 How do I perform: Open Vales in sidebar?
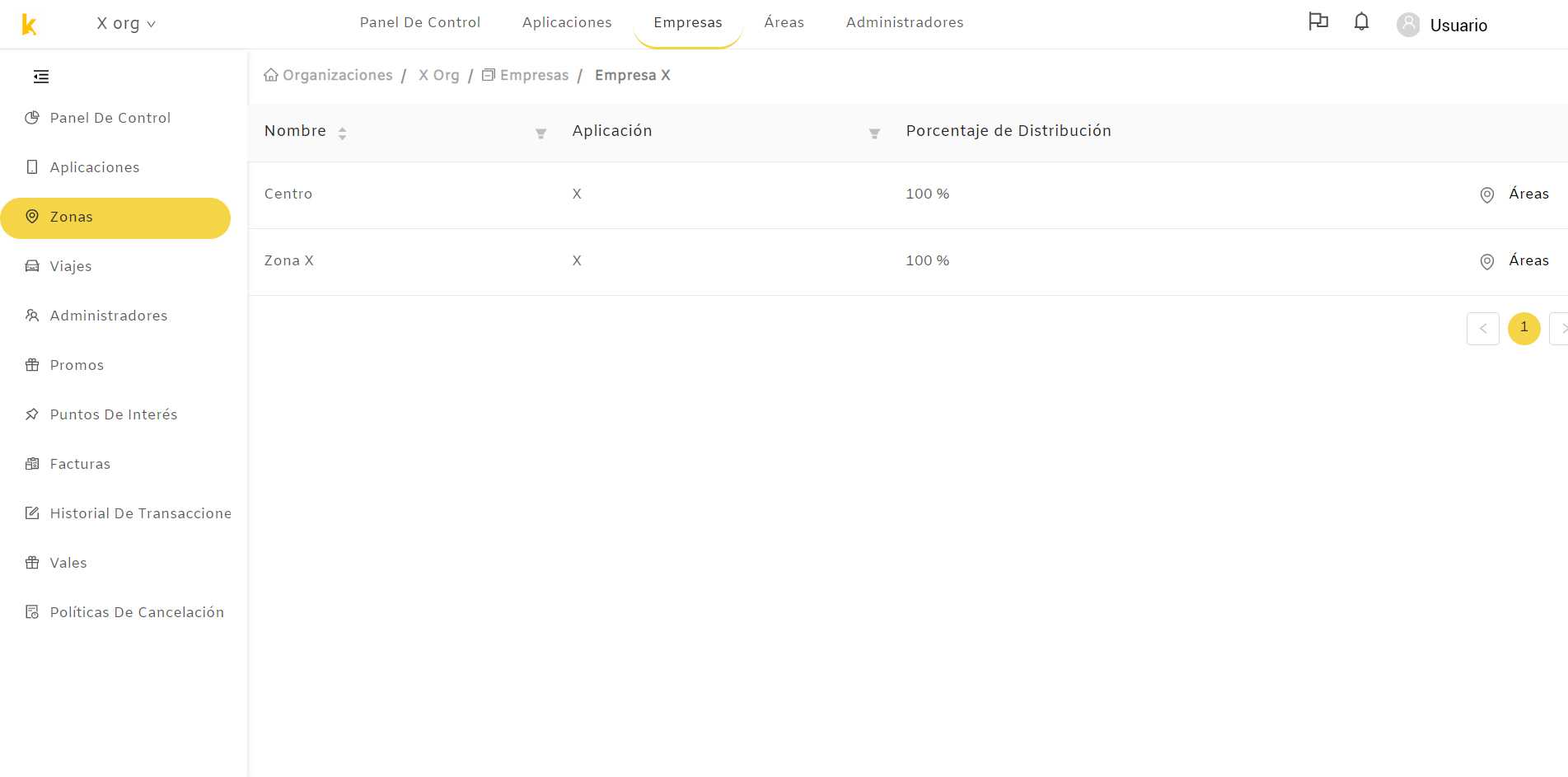[x=68, y=563]
